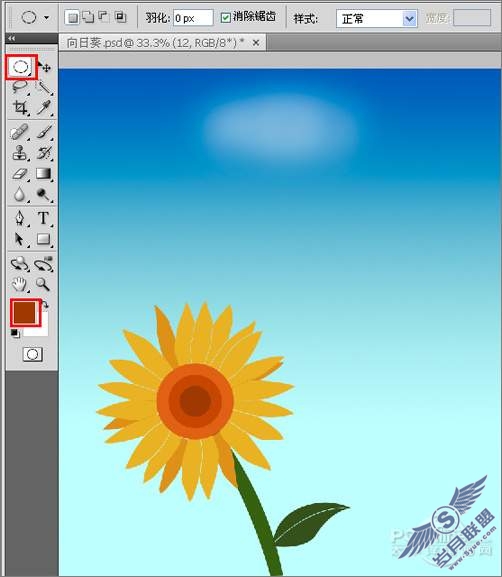This screenshot has height=577, width=502.
Task: Pick the Crop tool
Action: (x=20, y=107)
